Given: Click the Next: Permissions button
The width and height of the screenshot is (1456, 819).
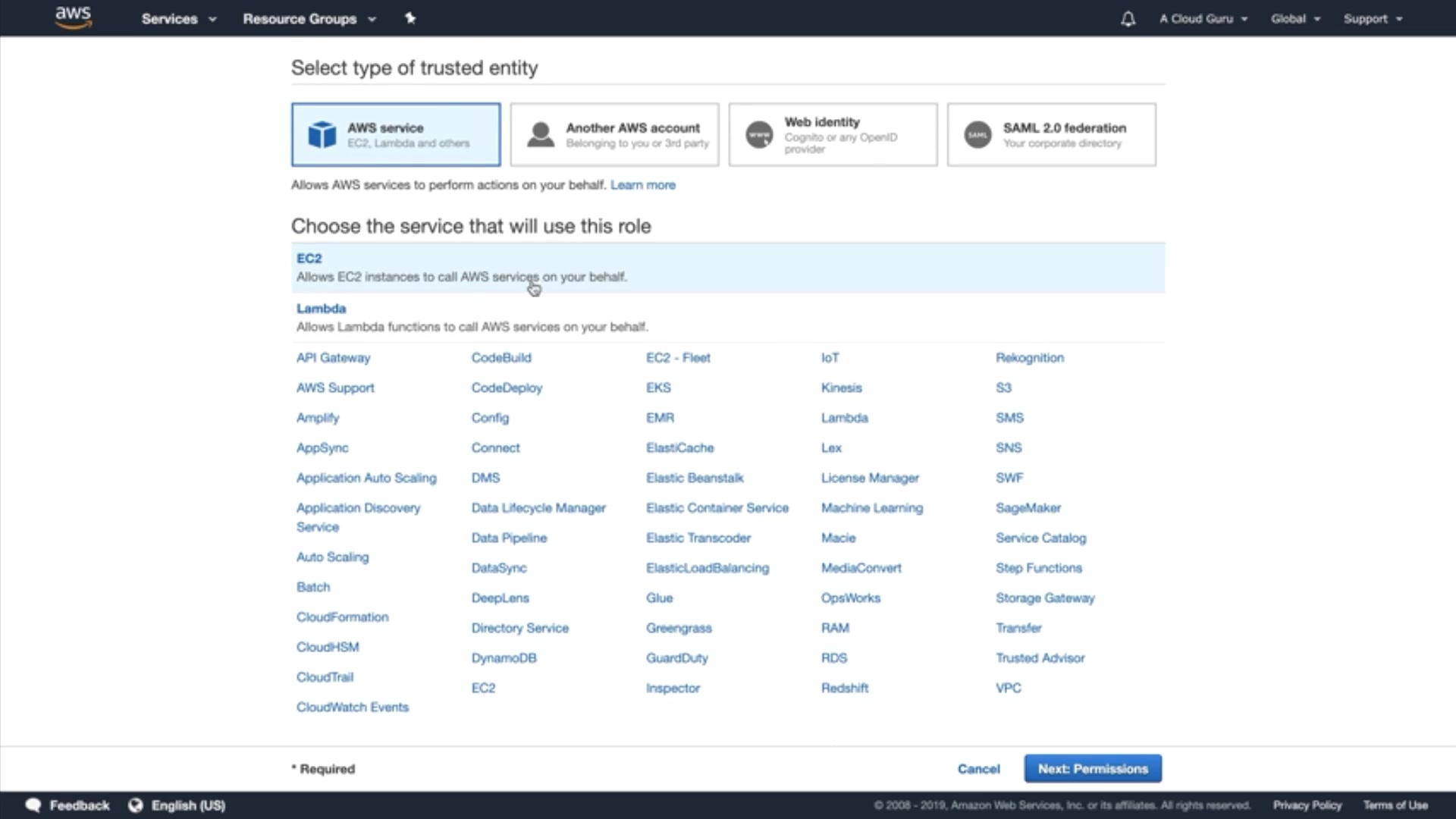Looking at the screenshot, I should (1092, 769).
